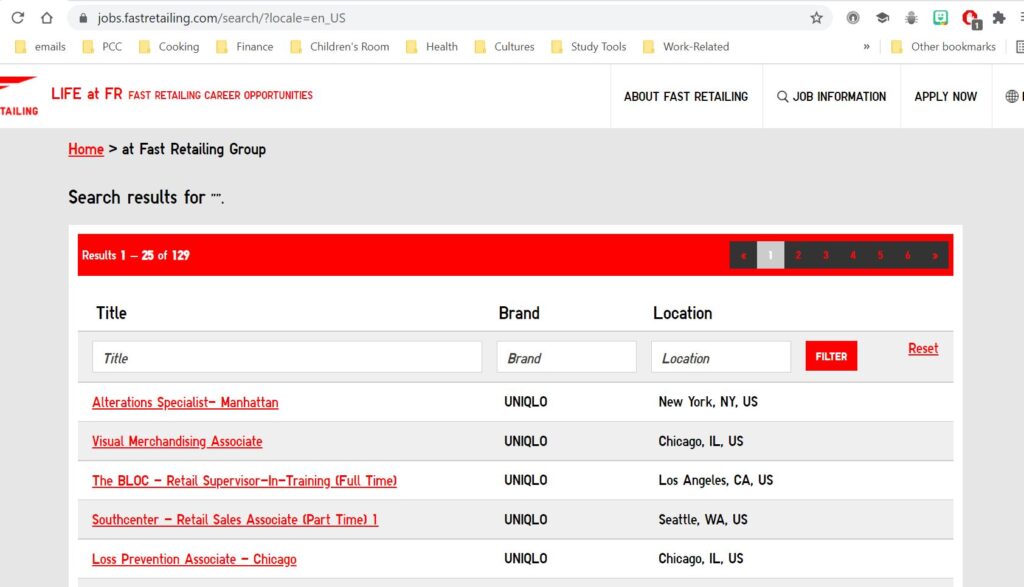This screenshot has height=587, width=1024.
Task: Sort by the Brand column header
Action: point(519,313)
